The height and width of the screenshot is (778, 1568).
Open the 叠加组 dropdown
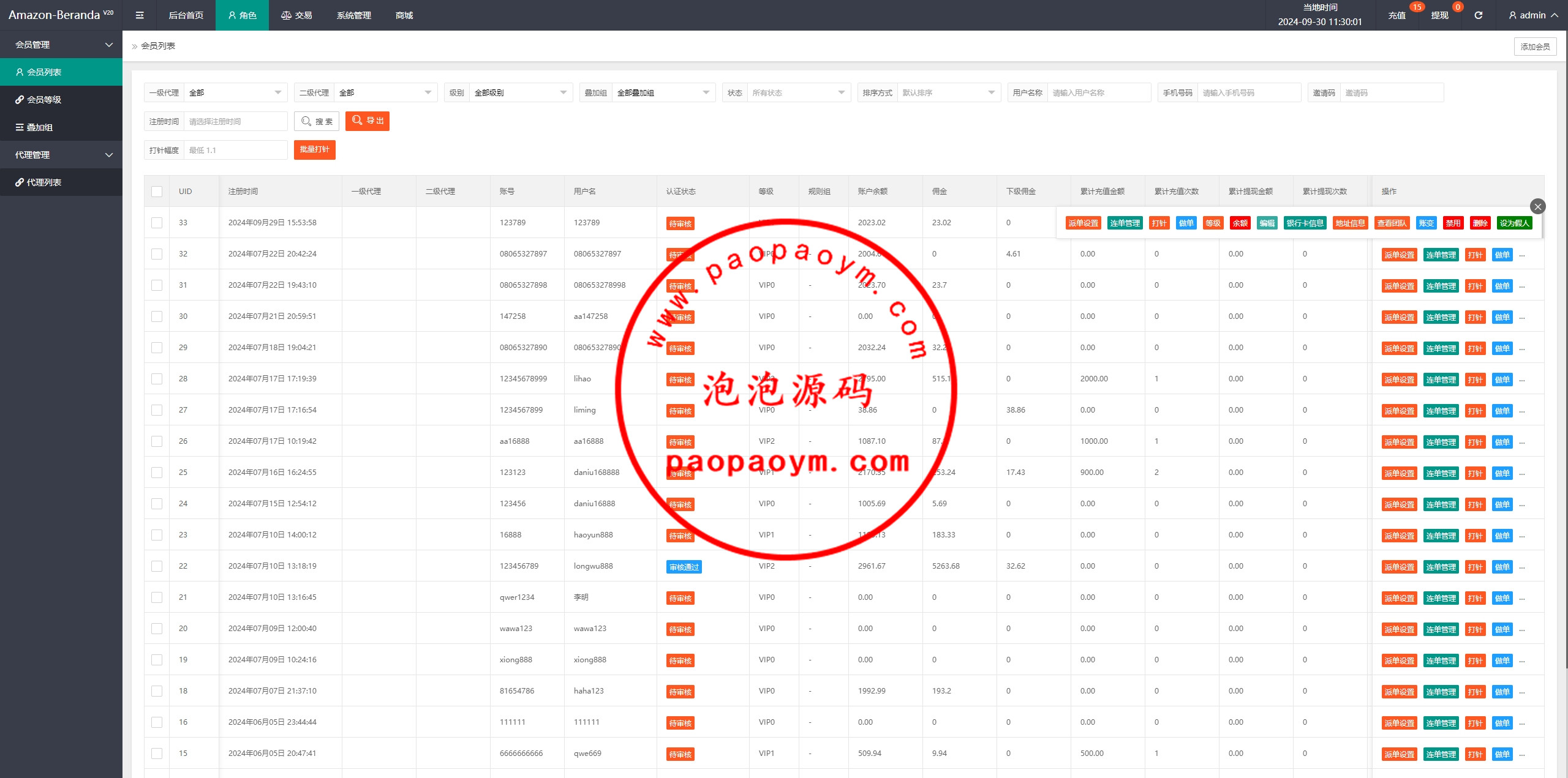coord(664,92)
